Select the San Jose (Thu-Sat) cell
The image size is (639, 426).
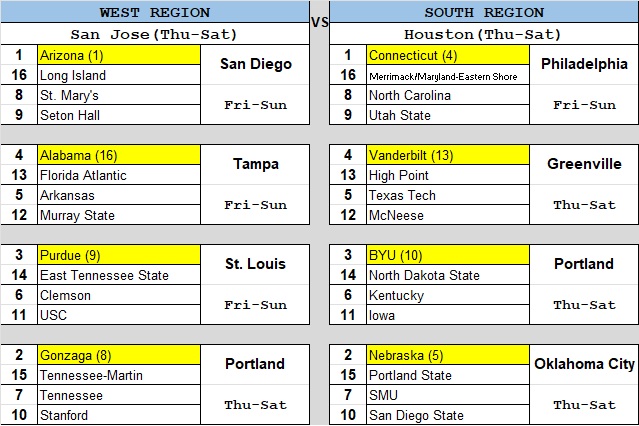[154, 34]
